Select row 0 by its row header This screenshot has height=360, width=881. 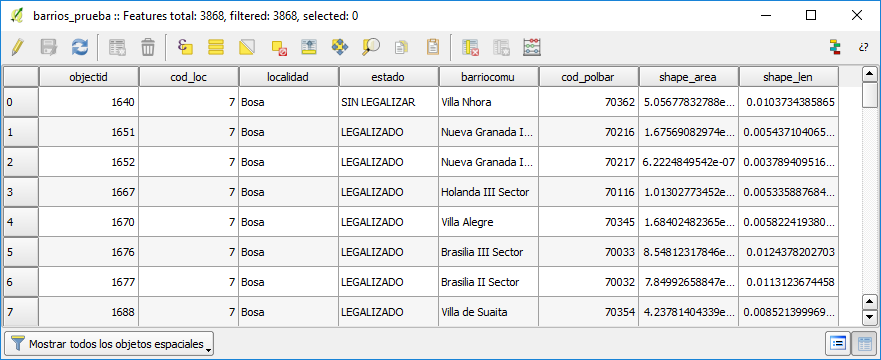(x=21, y=102)
